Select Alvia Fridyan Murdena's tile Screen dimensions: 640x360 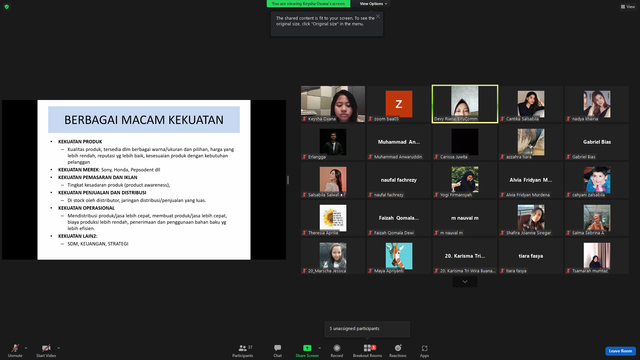coord(531,180)
